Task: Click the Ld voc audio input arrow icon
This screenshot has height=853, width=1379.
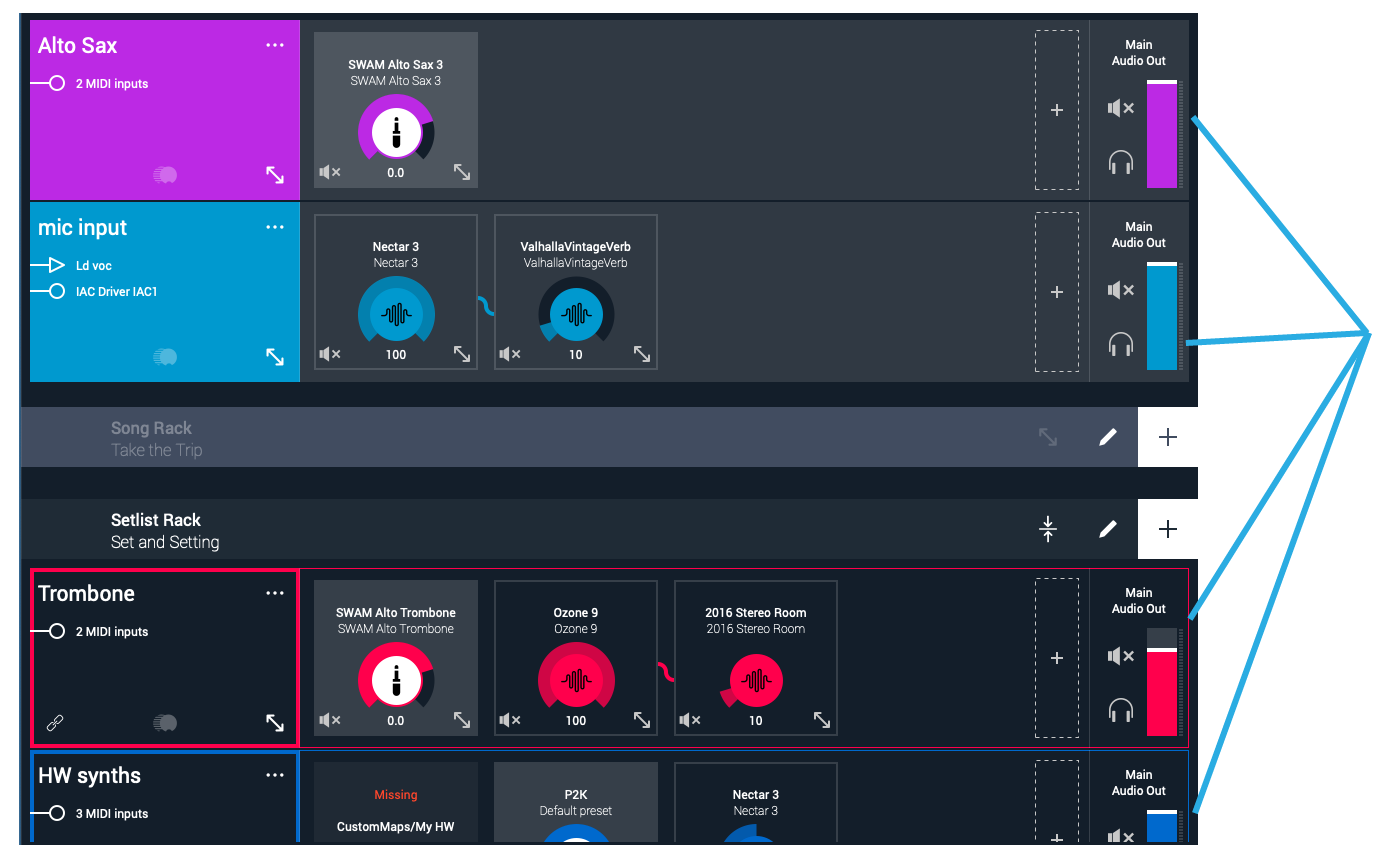Action: tap(56, 266)
